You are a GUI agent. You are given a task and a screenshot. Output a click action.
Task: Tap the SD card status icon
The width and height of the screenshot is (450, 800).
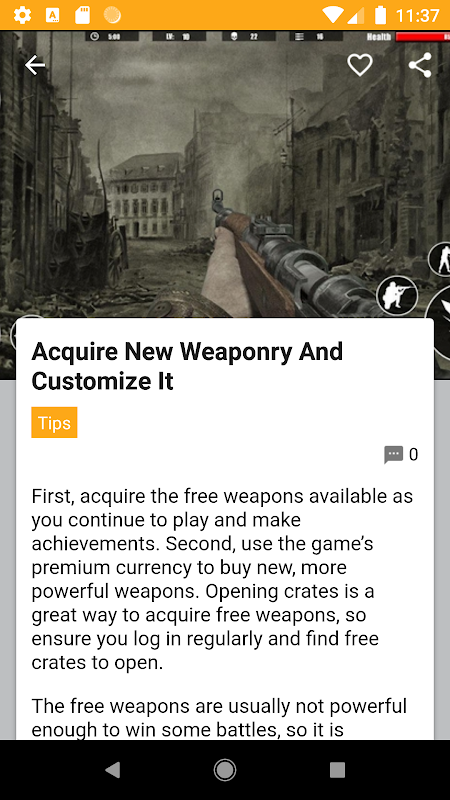tap(82, 15)
